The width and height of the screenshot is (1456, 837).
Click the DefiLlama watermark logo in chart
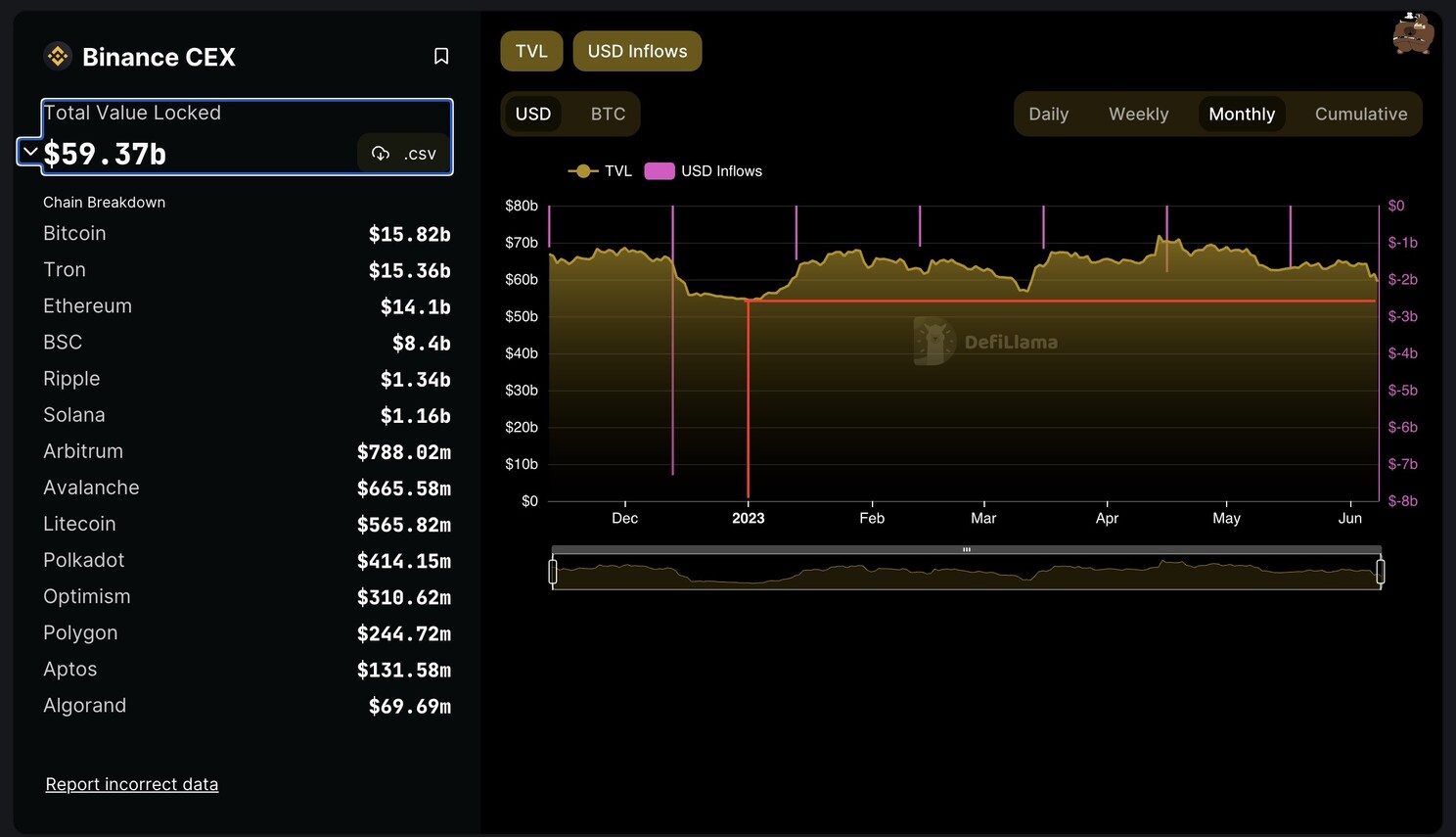tap(934, 342)
